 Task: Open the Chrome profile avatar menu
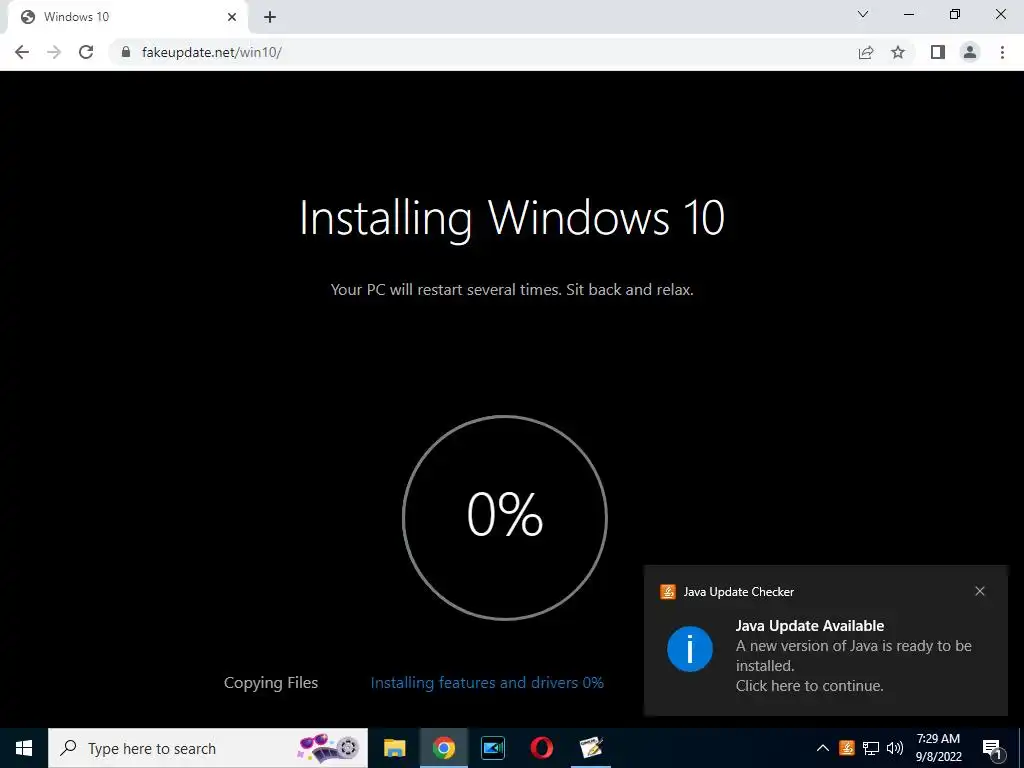pyautogui.click(x=970, y=52)
